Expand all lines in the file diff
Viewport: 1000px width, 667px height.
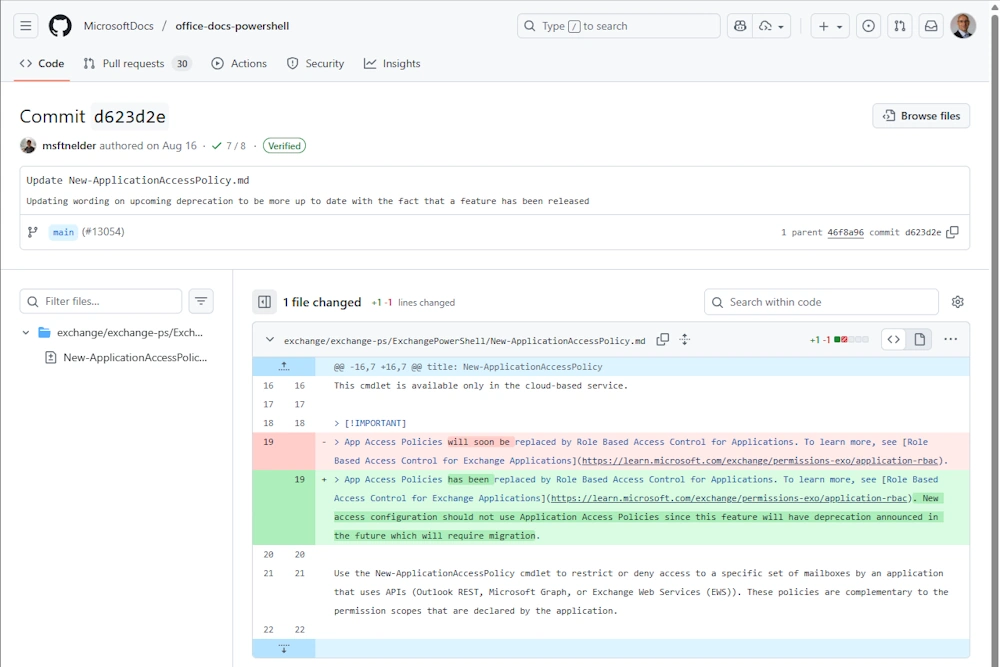click(x=685, y=340)
